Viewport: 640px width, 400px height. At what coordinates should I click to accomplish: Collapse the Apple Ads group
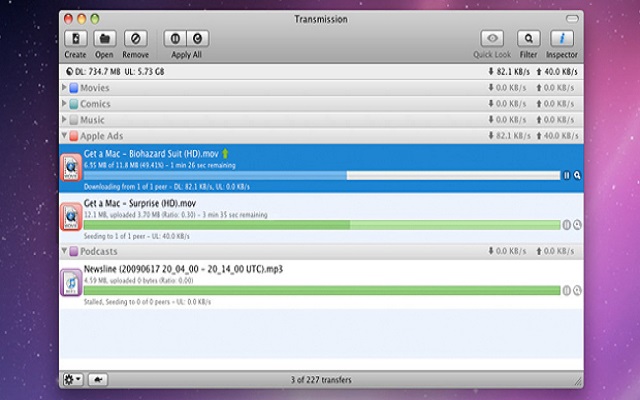[x=66, y=136]
